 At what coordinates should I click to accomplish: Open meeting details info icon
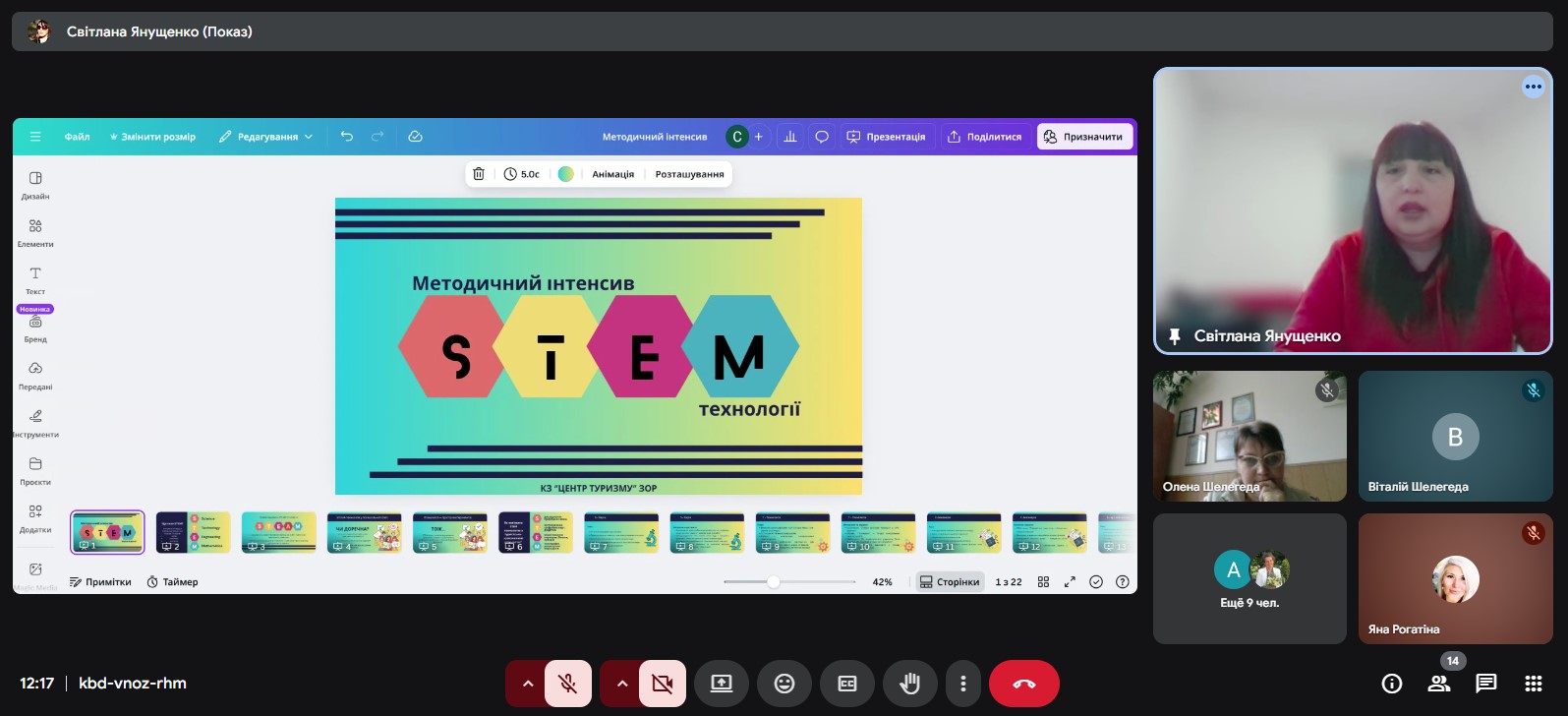click(x=1391, y=684)
